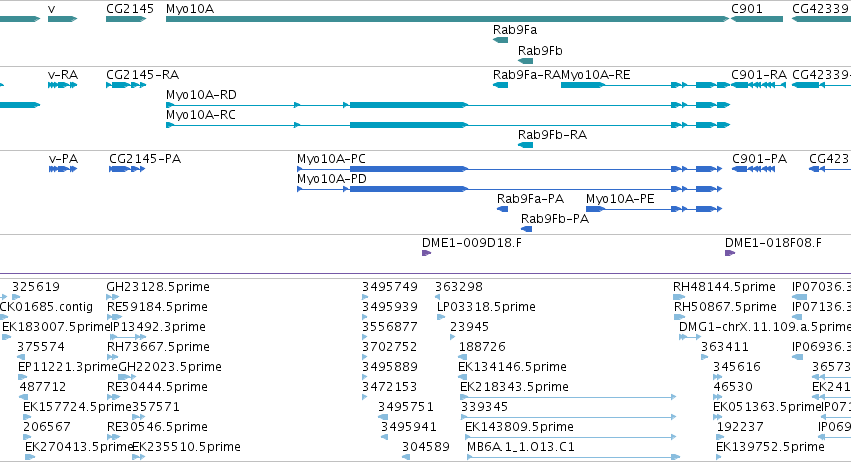Screen dimensions: 851x462
Task: Open the Myo10A-RD transcript label
Action: click(x=201, y=95)
